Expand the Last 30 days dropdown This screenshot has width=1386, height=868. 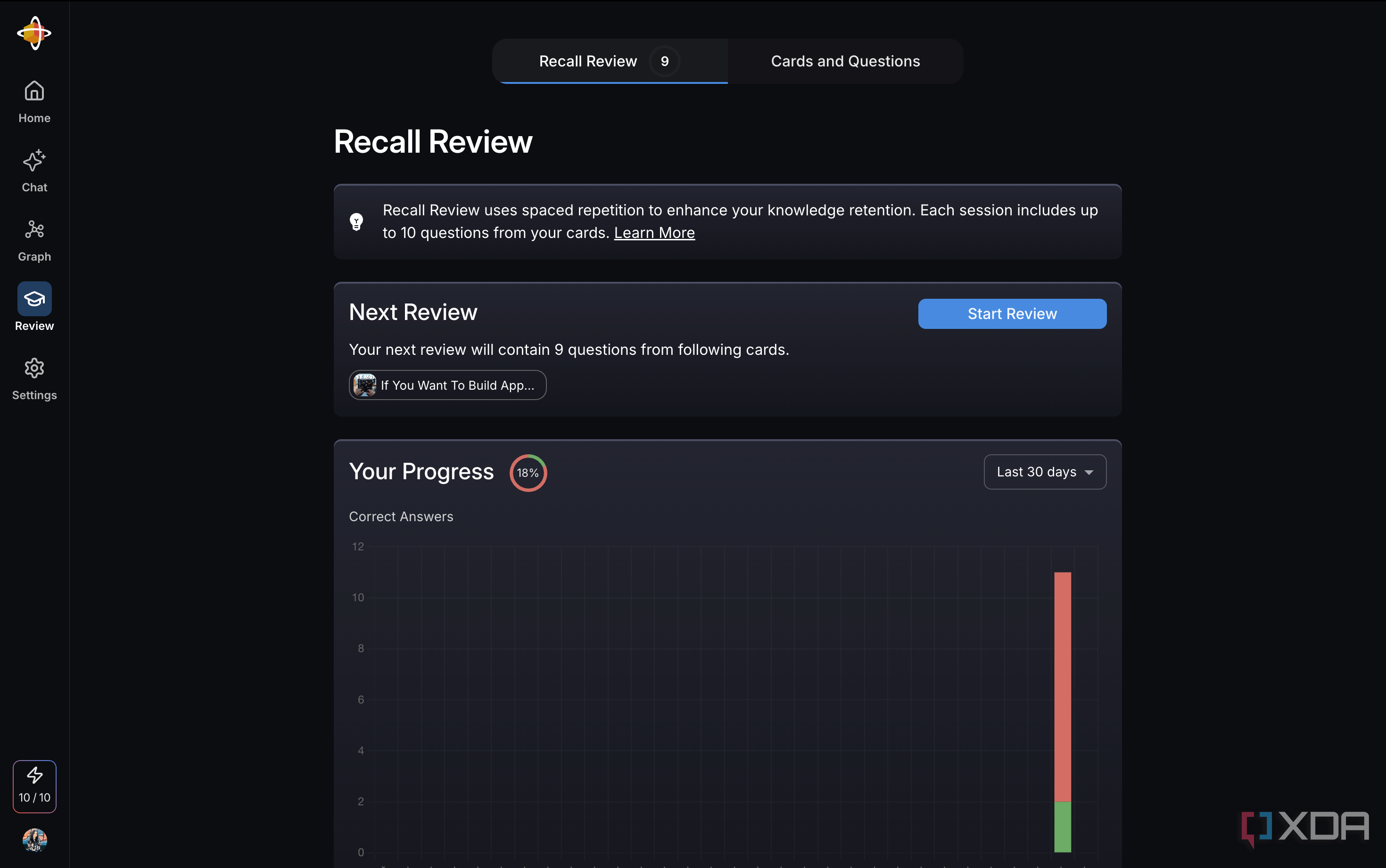[x=1044, y=472]
